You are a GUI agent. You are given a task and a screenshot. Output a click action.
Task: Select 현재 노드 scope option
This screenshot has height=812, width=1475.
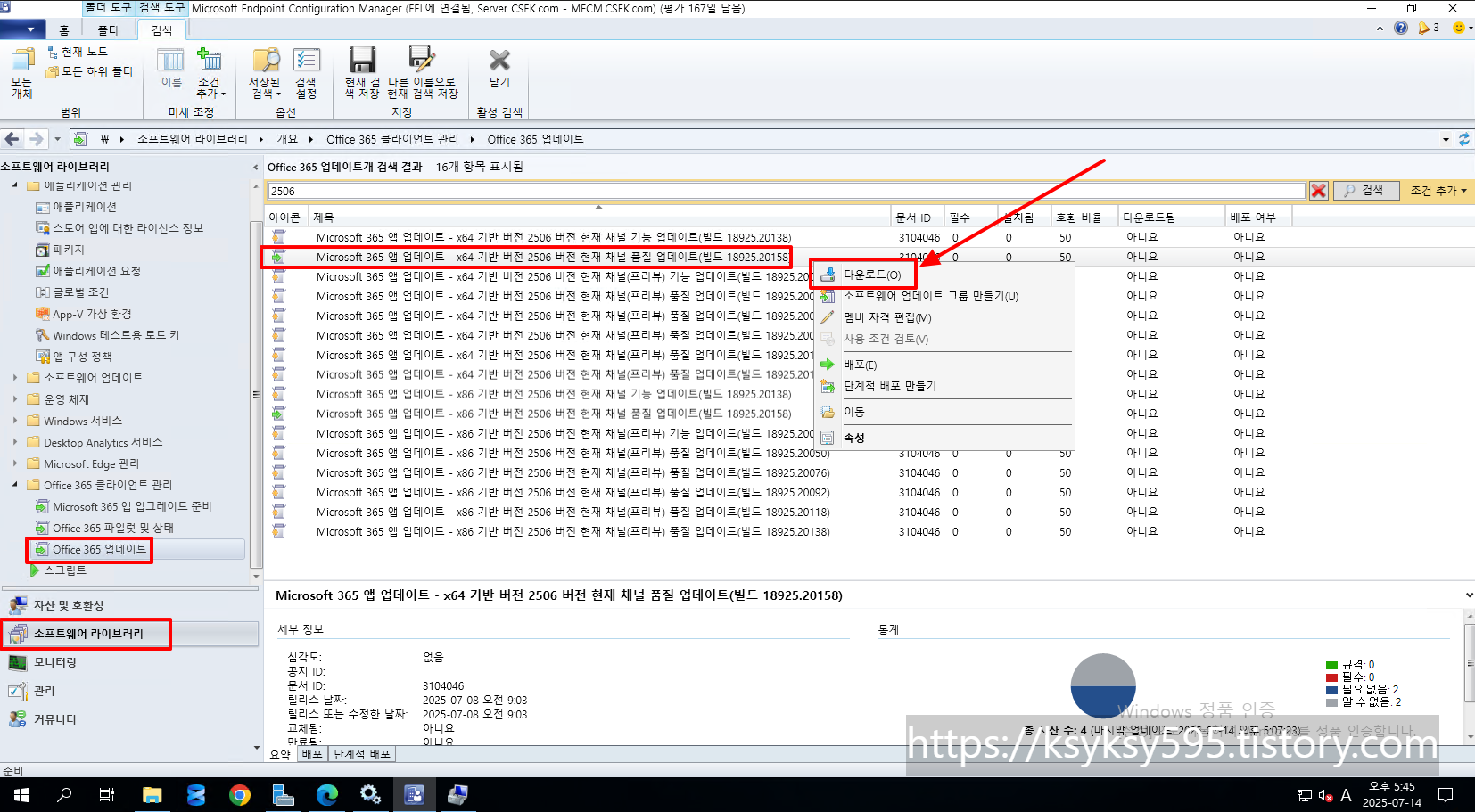click(x=78, y=53)
